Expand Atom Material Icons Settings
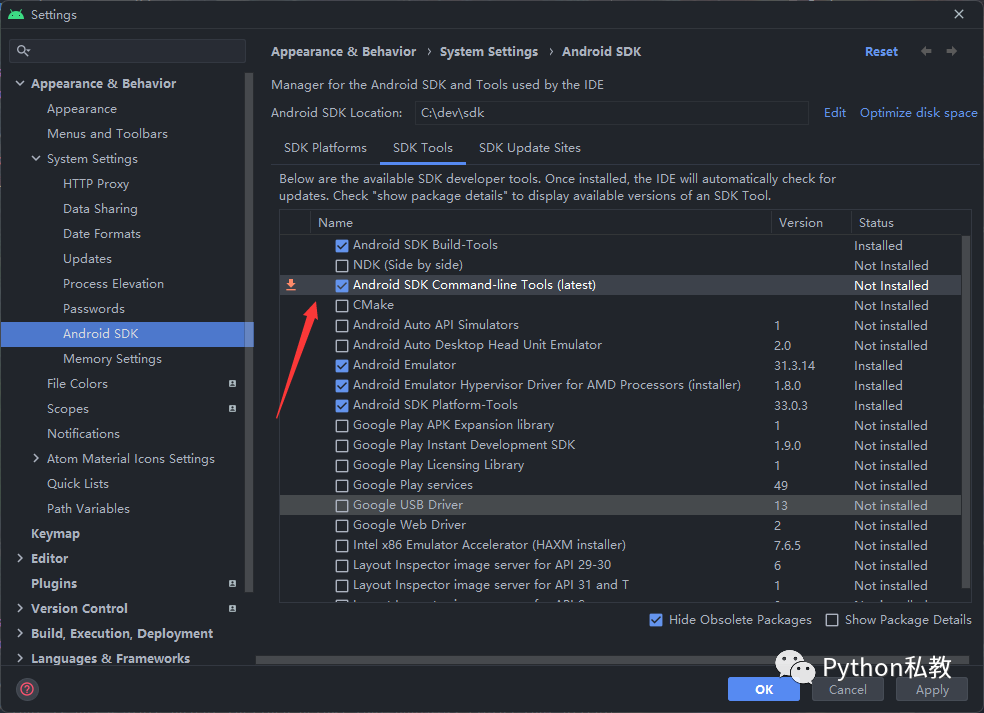The height and width of the screenshot is (713, 984). click(x=36, y=458)
